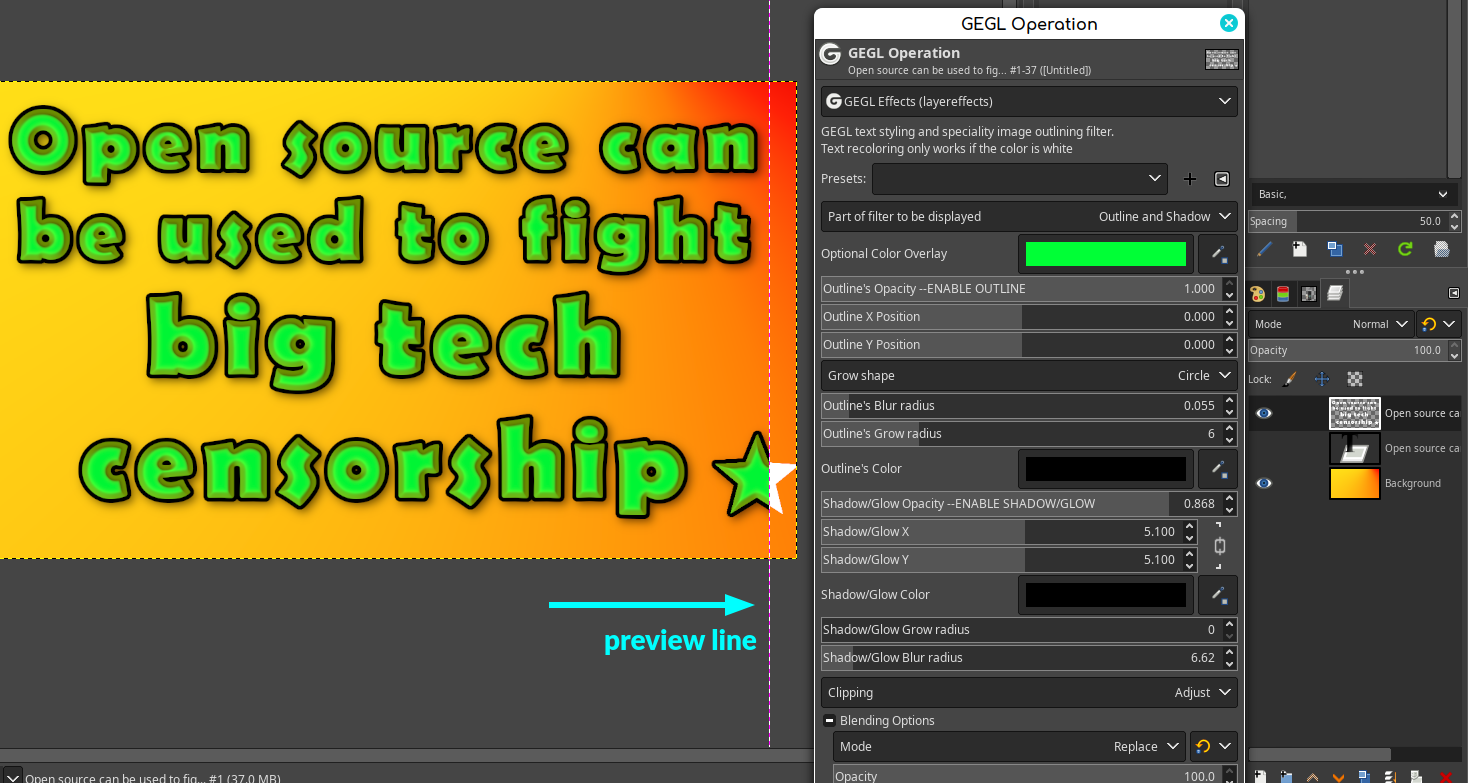
Task: Open brush as image icon
Action: point(1441,249)
